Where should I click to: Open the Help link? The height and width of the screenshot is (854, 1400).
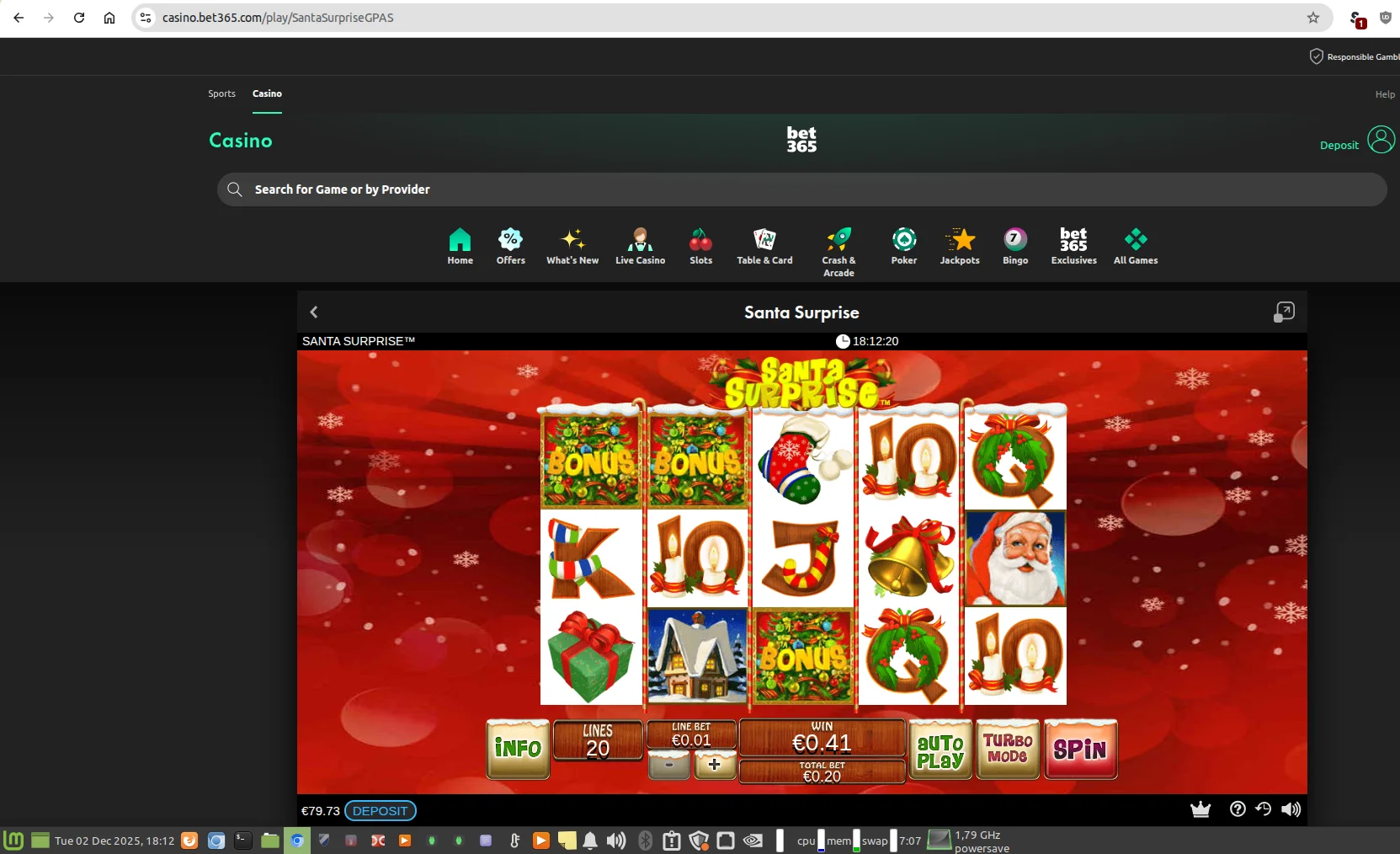(1385, 94)
